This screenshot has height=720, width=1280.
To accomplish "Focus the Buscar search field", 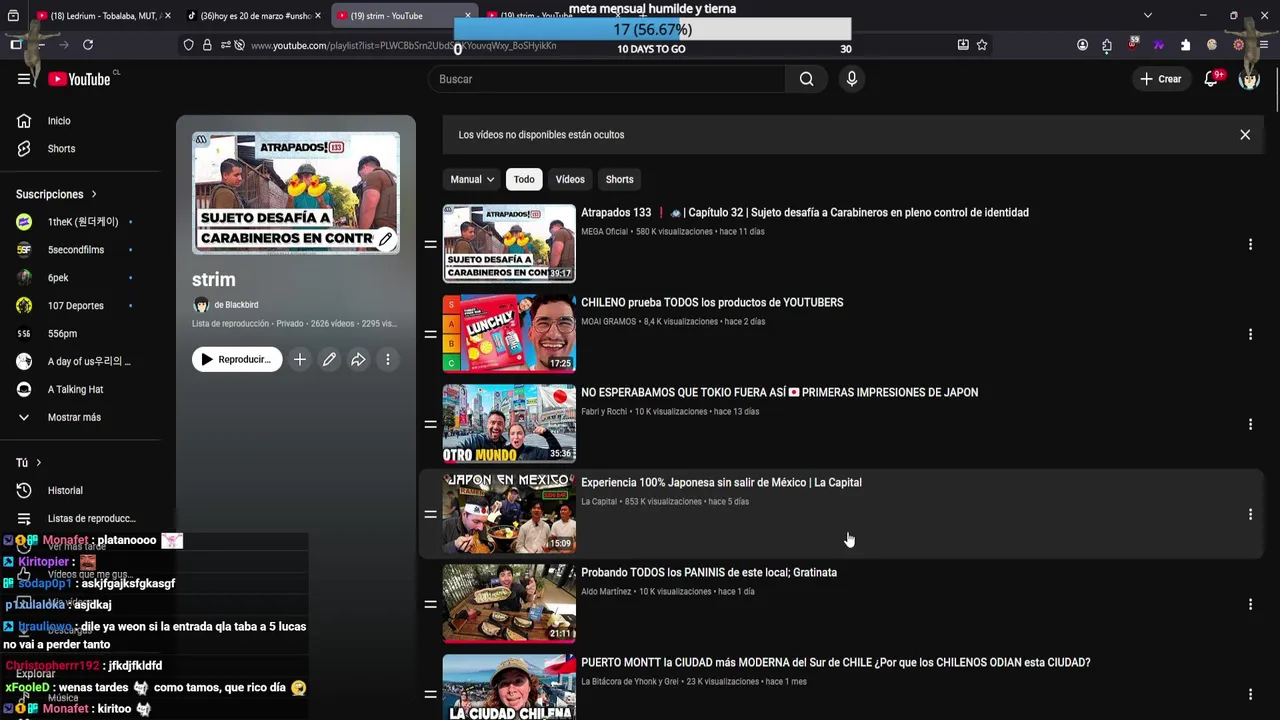I will [607, 79].
